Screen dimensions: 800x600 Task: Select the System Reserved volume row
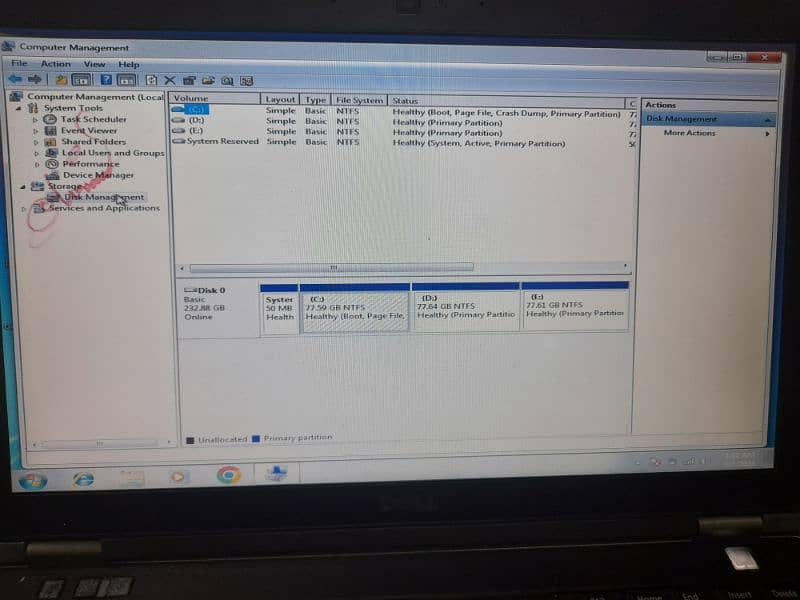pos(222,142)
